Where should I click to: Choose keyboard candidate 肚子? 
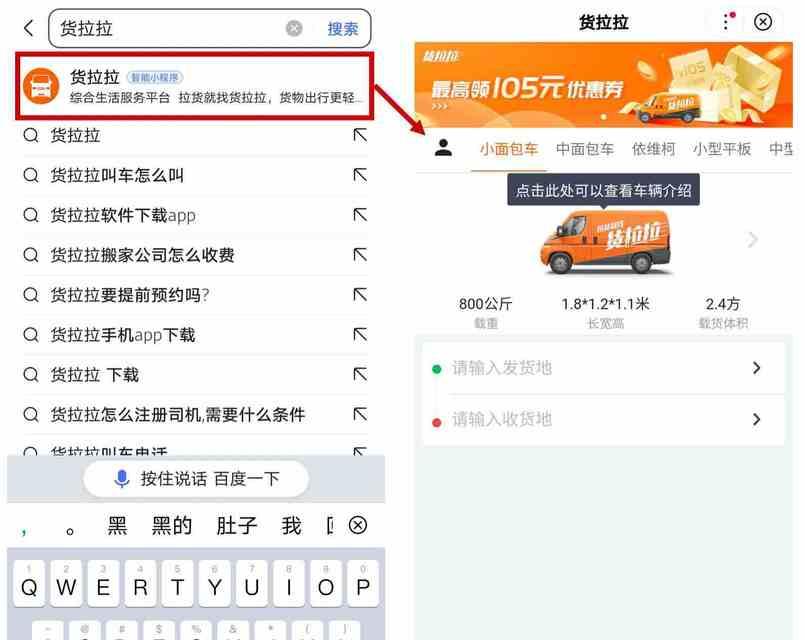(237, 526)
